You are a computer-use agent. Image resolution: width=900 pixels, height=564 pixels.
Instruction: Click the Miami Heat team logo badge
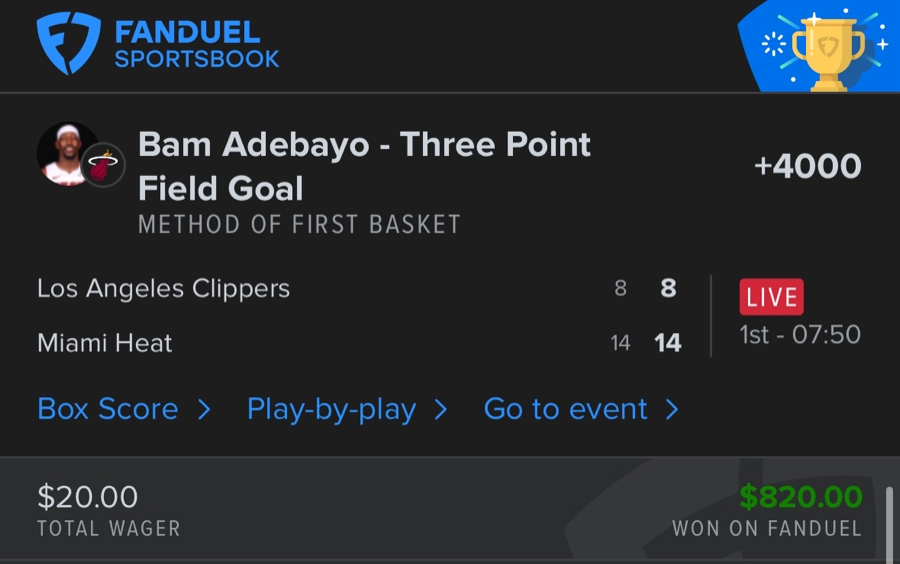[x=102, y=166]
